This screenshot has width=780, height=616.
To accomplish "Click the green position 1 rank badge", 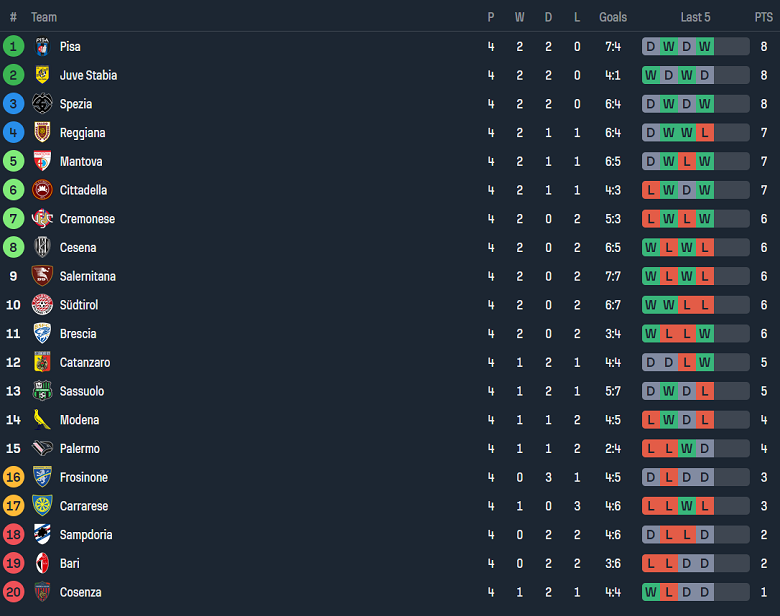I will click(x=13, y=47).
